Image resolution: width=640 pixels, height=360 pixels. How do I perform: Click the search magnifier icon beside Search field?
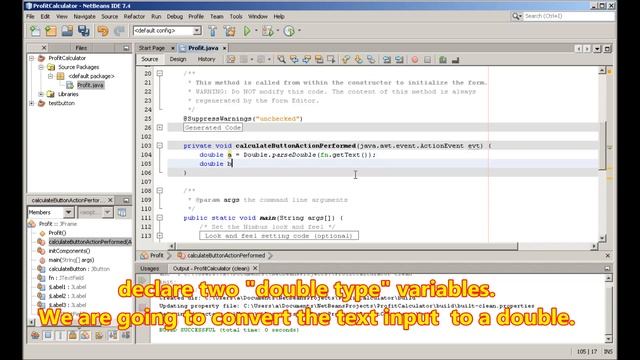pyautogui.click(x=516, y=16)
